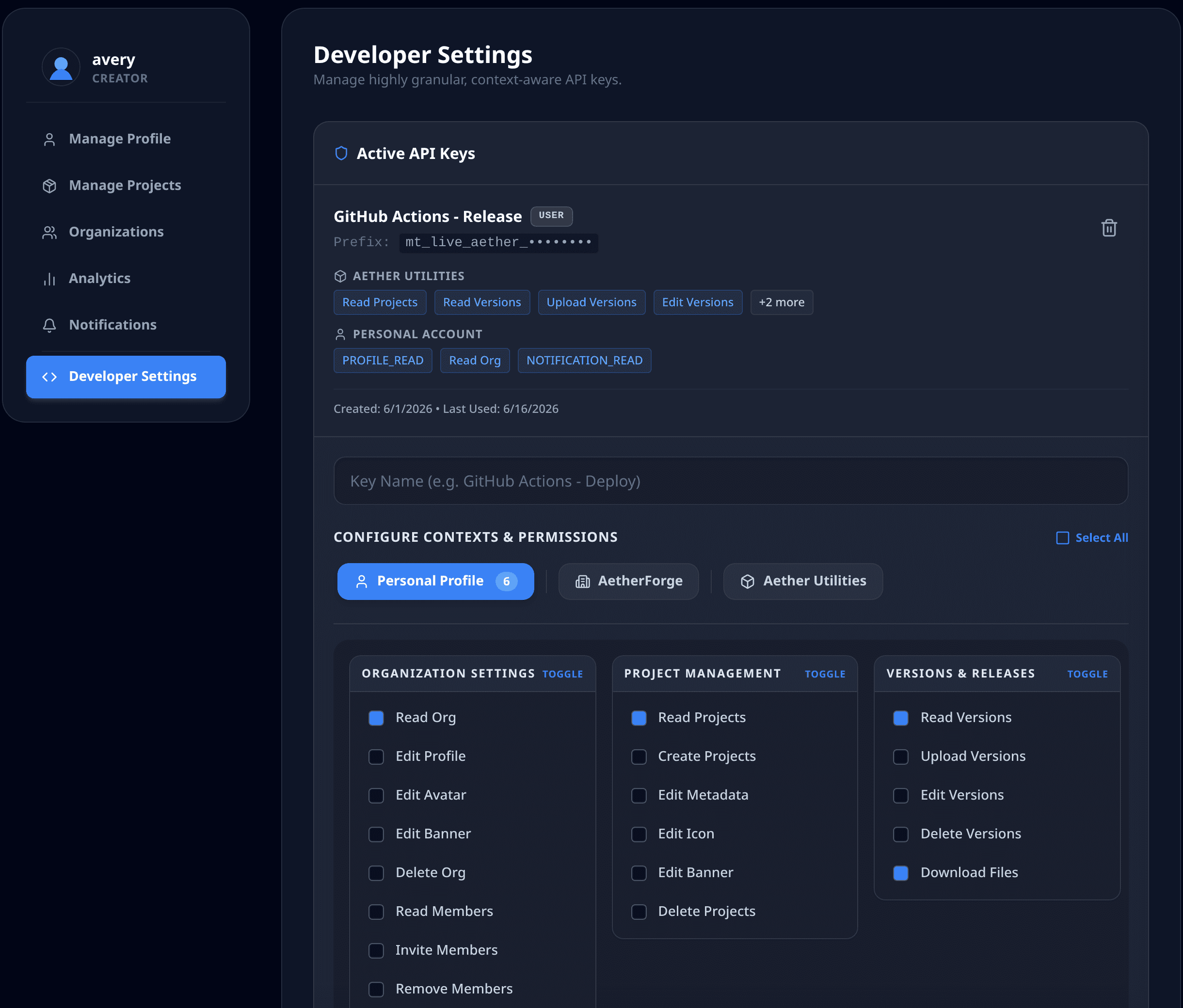This screenshot has height=1008, width=1183.
Task: Click the USER badge on the key
Action: click(551, 216)
